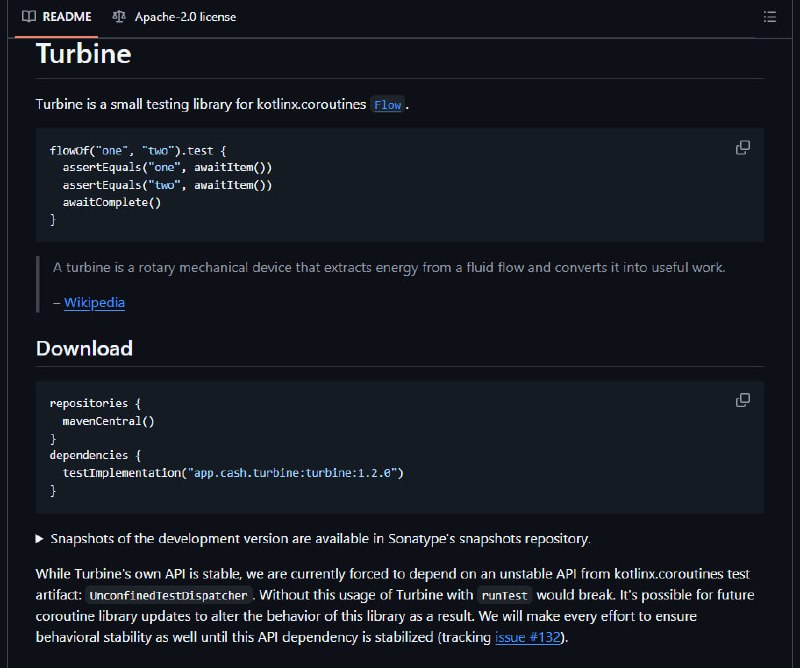The image size is (800, 668).
Task: Click the awaitComplete() line
Action: point(112,203)
